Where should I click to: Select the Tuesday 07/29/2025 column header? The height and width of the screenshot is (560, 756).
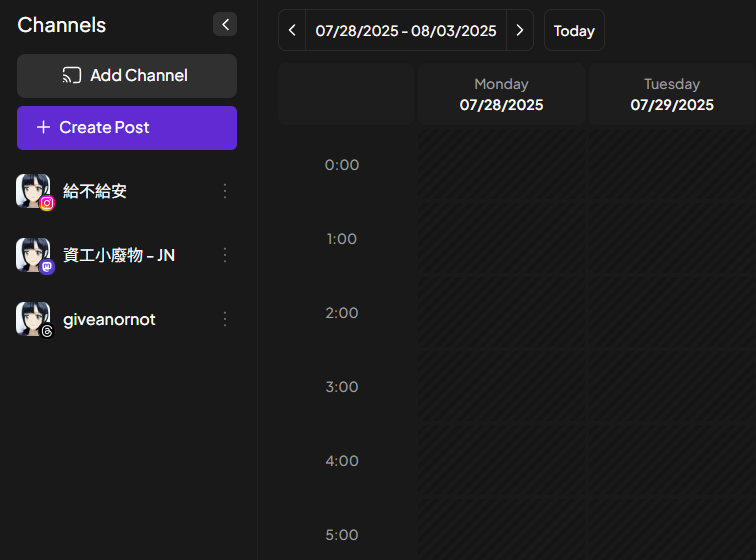pos(671,94)
